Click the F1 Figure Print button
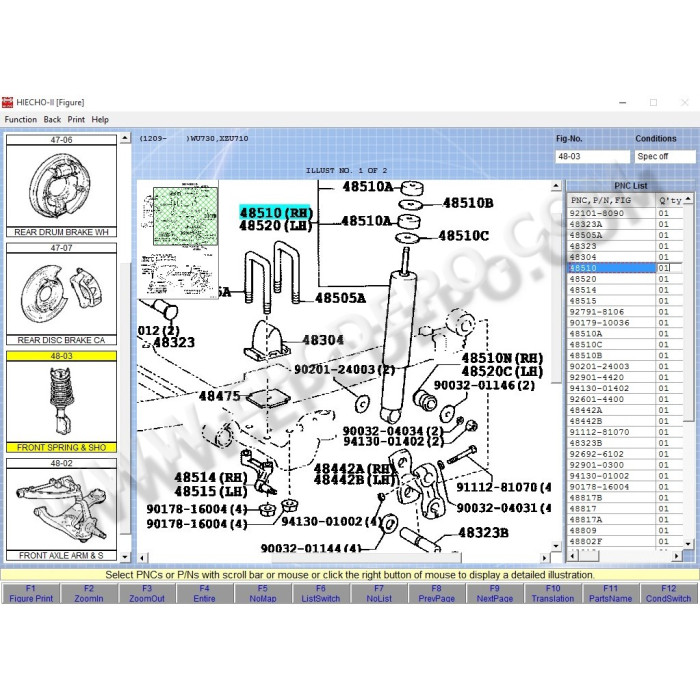Viewport: 700px width, 700px height. (31, 593)
